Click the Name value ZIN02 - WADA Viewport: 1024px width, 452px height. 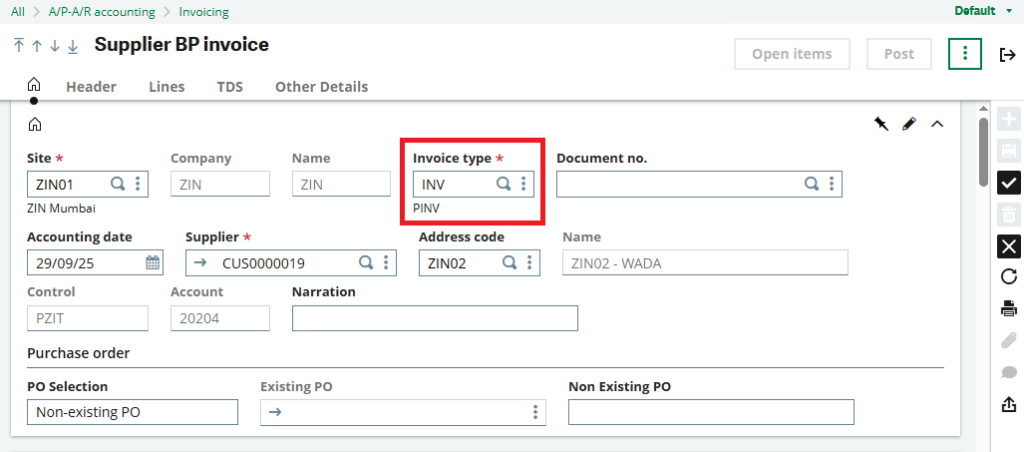pyautogui.click(x=705, y=263)
